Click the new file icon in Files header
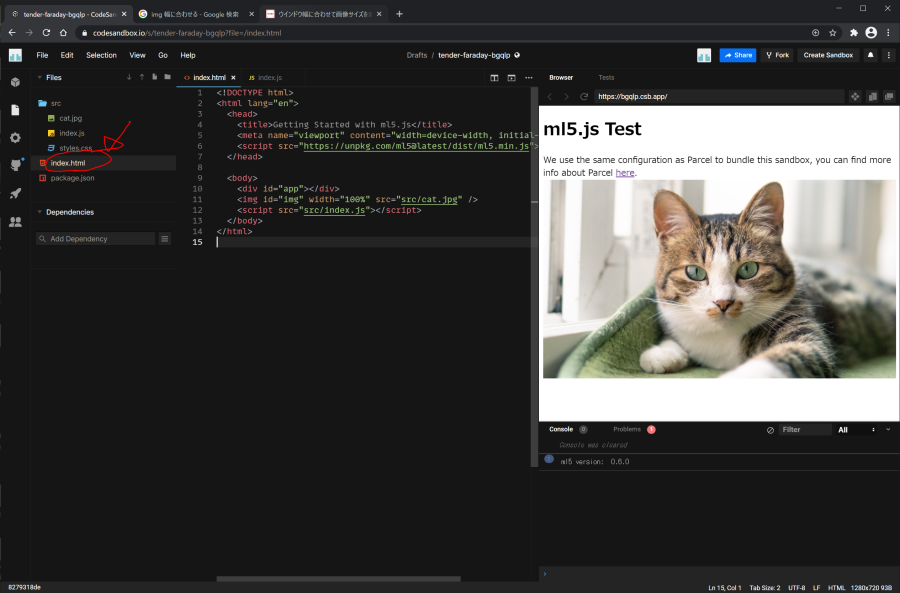900x593 pixels. (154, 77)
